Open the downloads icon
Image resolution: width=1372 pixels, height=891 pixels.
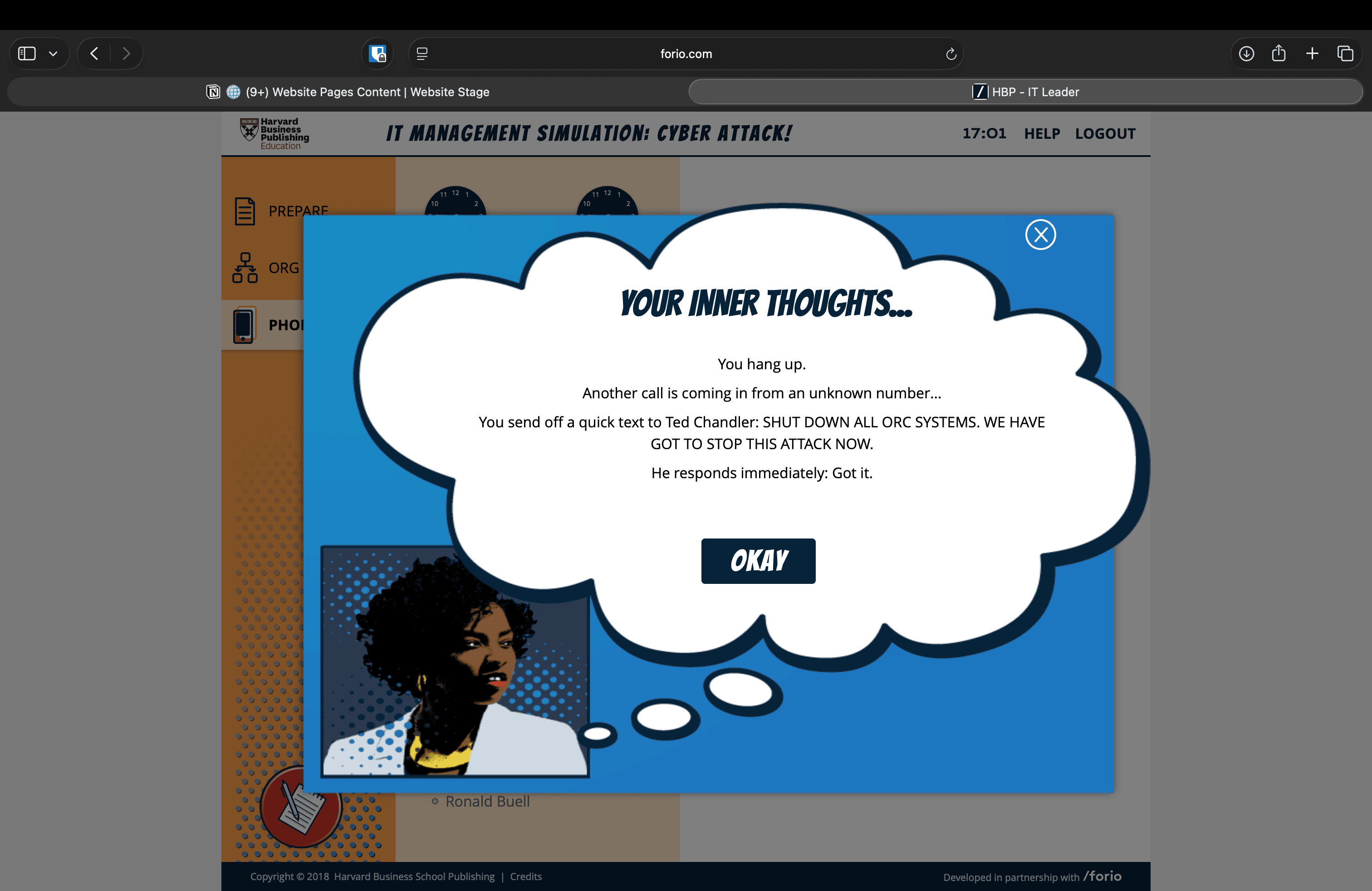[1246, 54]
